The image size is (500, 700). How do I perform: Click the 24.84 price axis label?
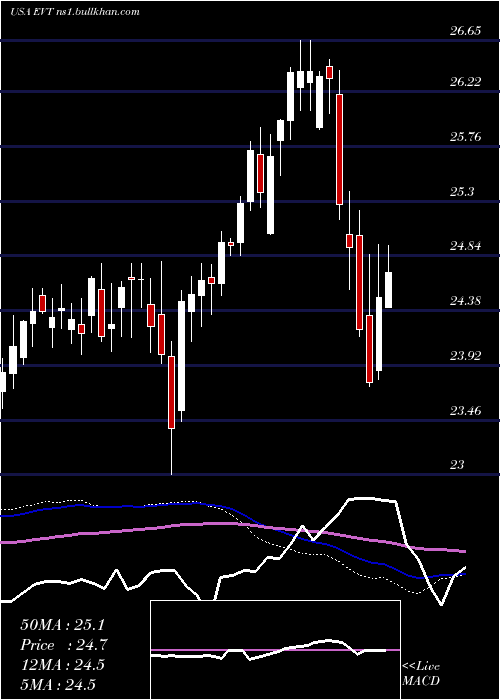(x=466, y=246)
